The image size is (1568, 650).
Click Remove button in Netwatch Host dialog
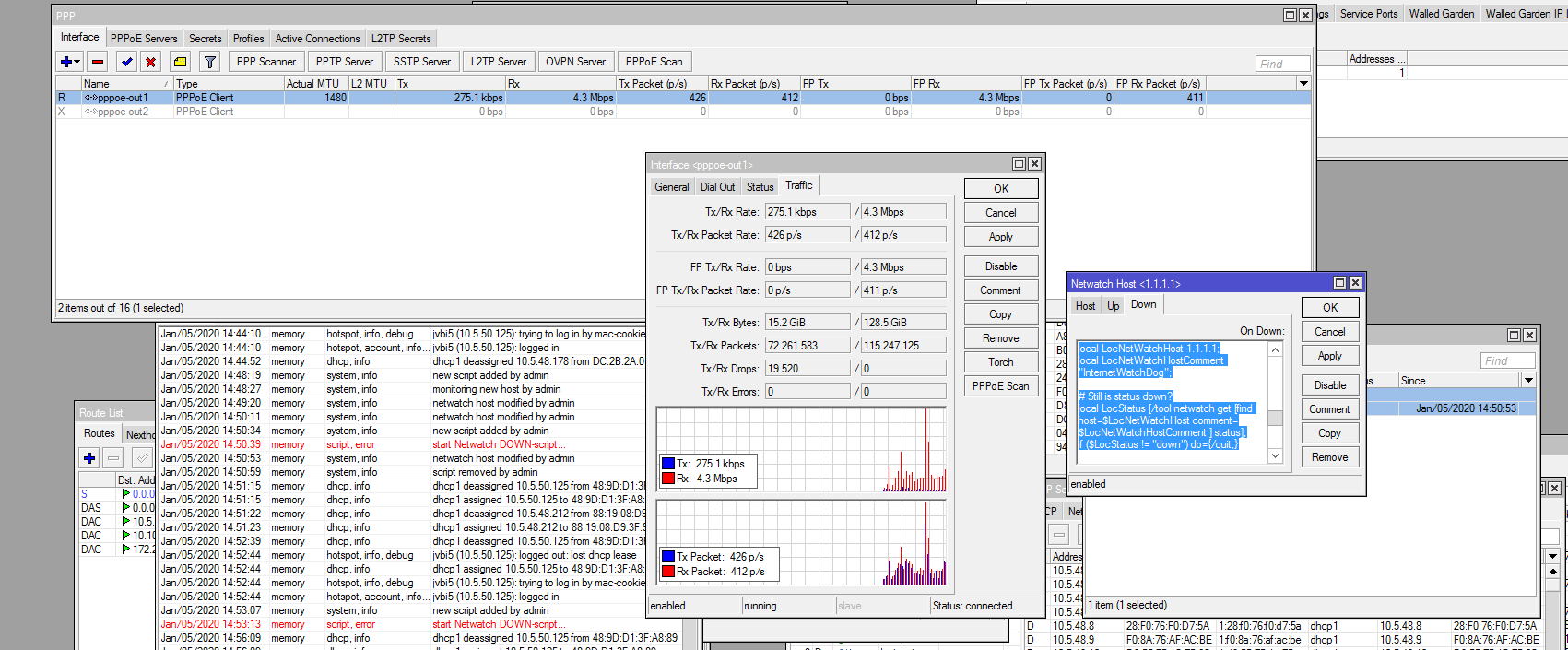click(1330, 457)
